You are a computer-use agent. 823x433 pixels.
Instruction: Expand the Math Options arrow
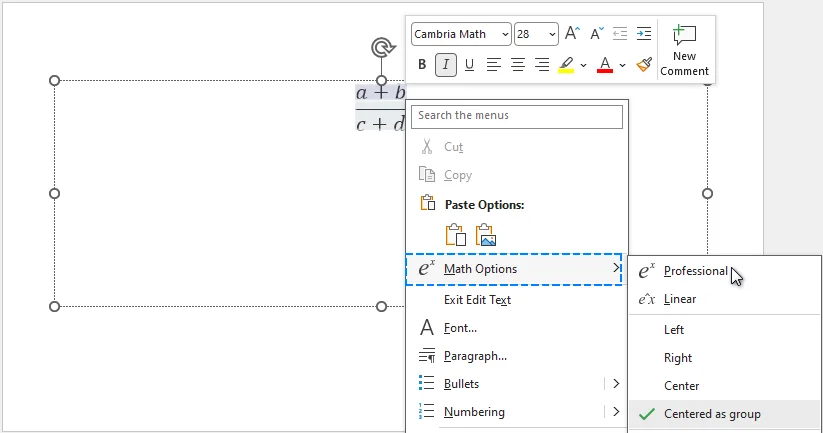click(616, 268)
